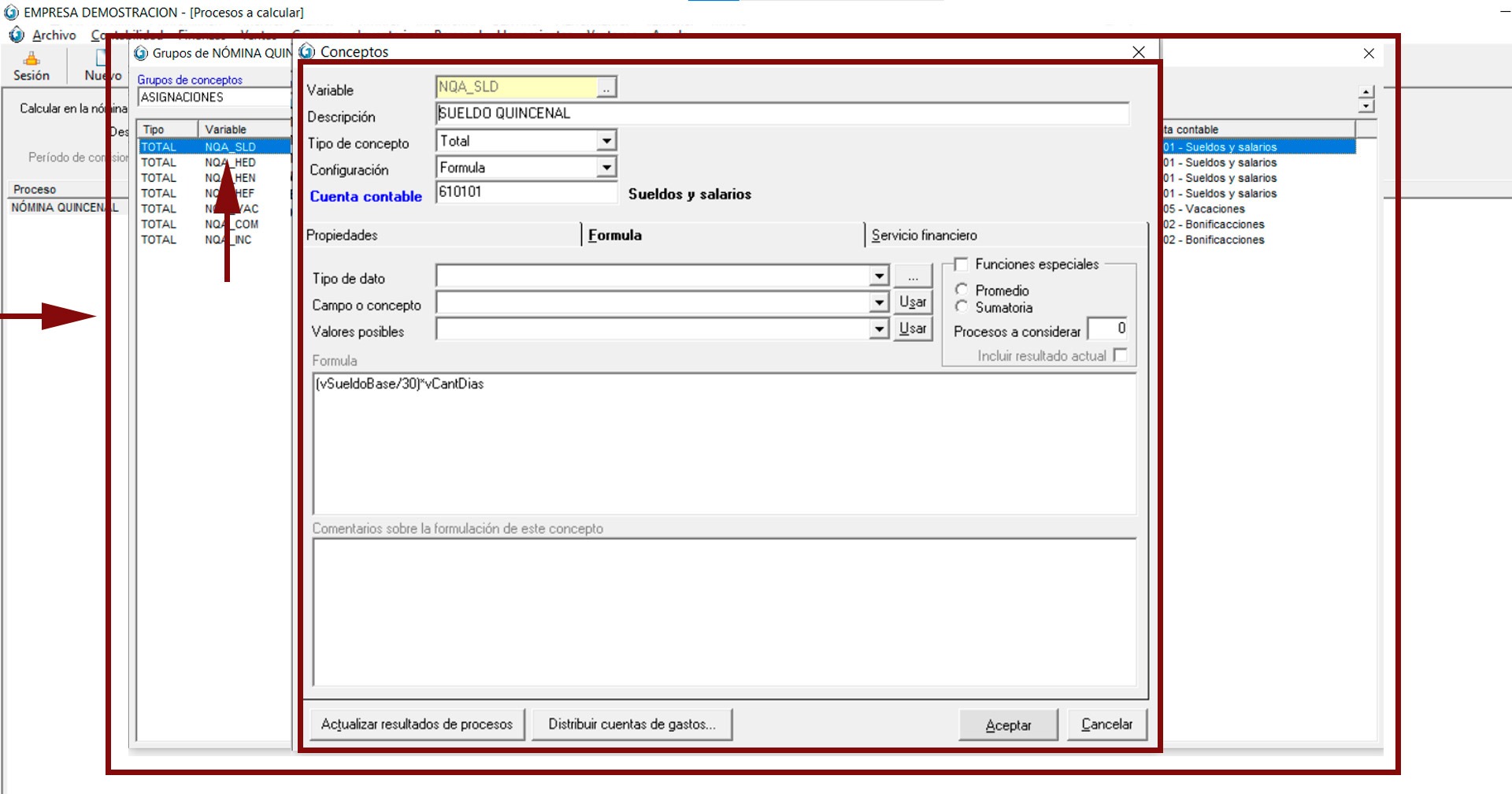Close the Conceptos dialog
The image size is (1512, 794).
[x=1138, y=52]
